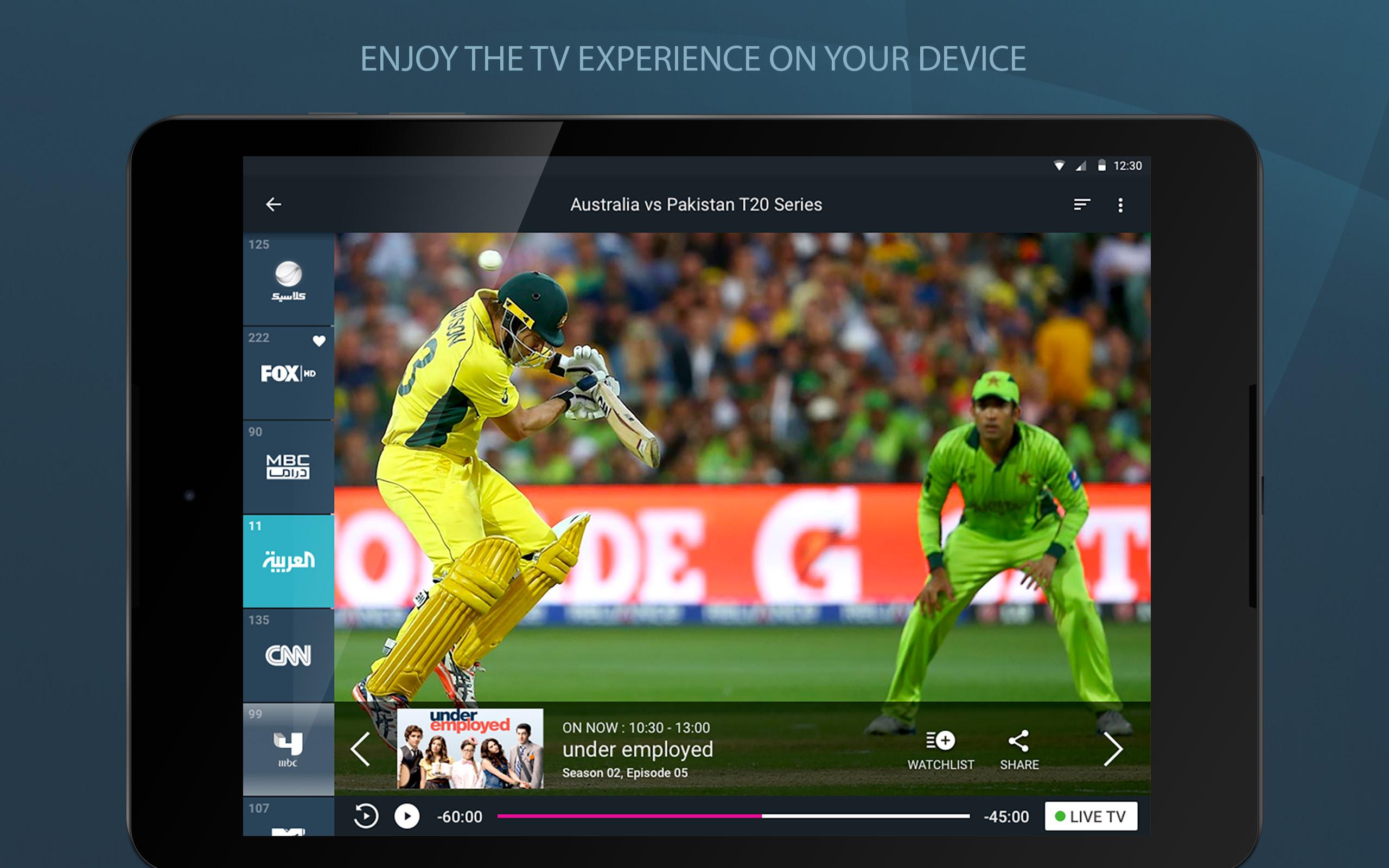Viewport: 1389px width, 868px height.
Task: Show next program with right chevron
Action: (1112, 749)
